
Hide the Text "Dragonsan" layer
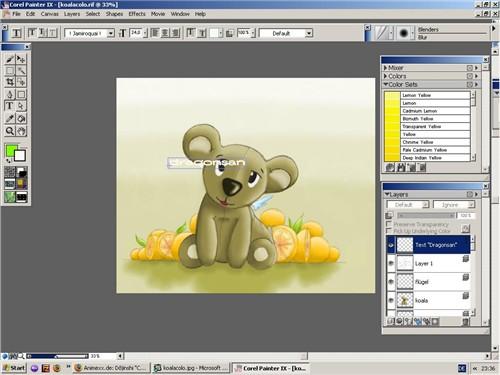coord(391,246)
